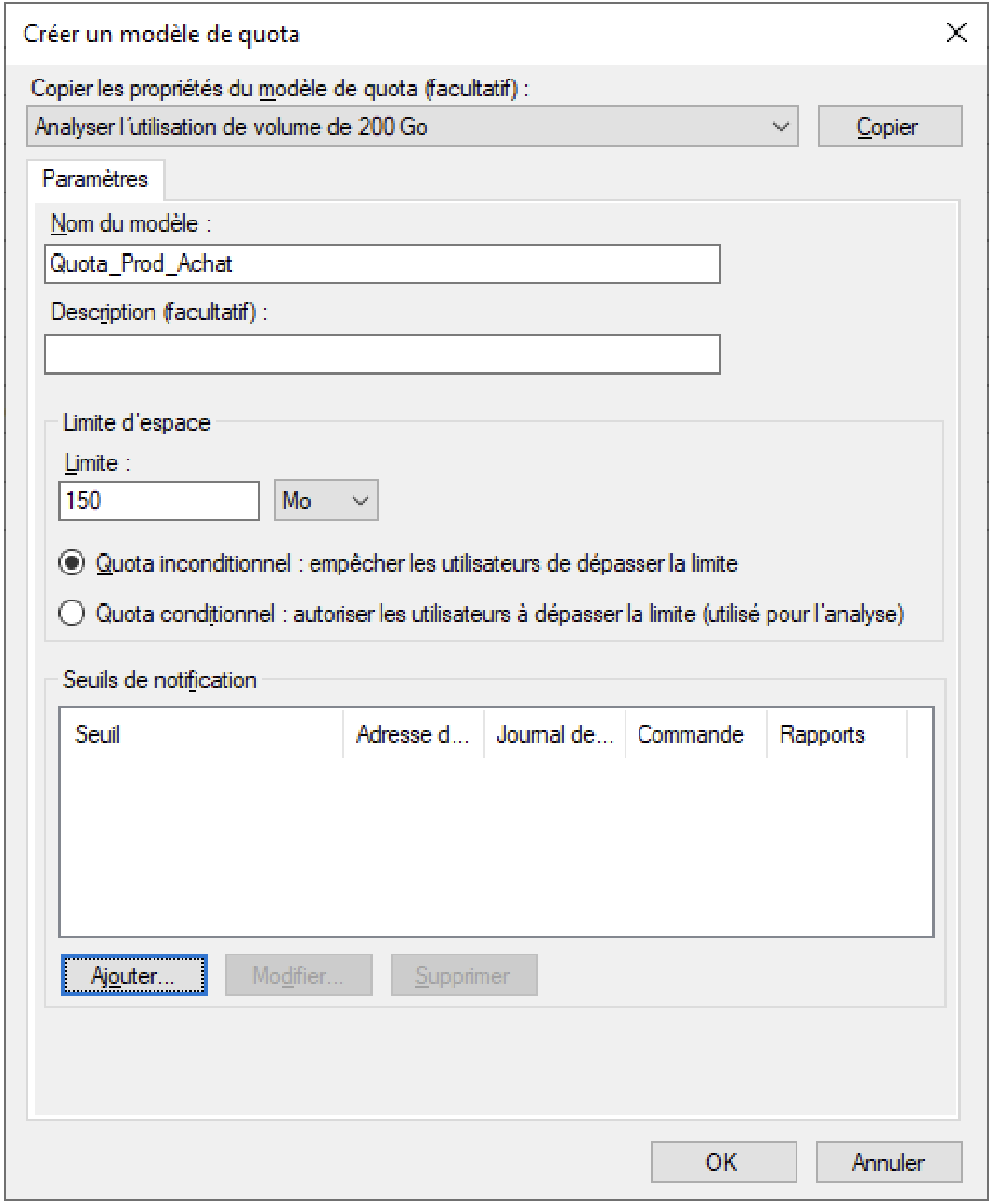Click the Supprimer button
993x1204 pixels.
[463, 975]
